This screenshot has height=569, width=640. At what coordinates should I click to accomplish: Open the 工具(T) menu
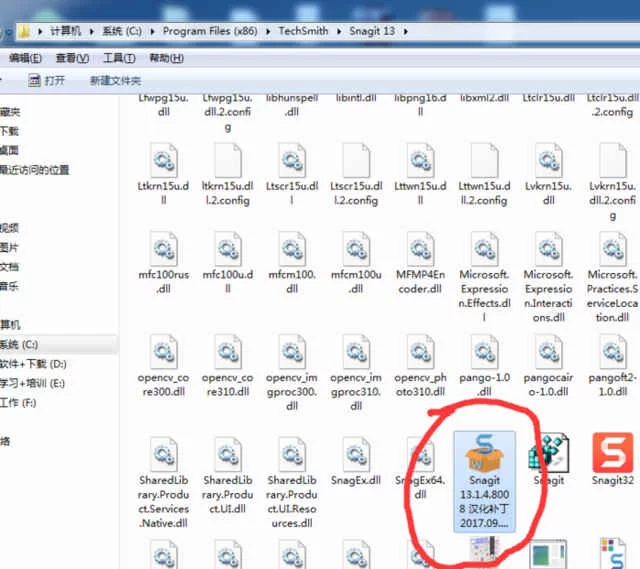coord(119,58)
